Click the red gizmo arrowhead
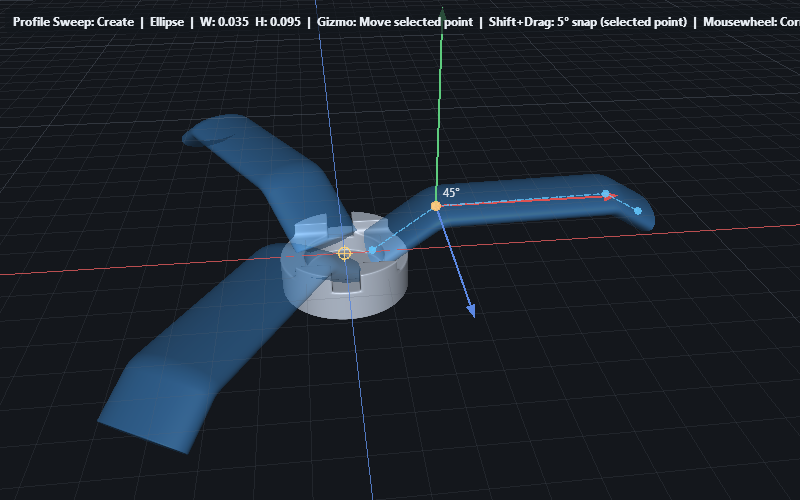The image size is (800, 500). 608,197
